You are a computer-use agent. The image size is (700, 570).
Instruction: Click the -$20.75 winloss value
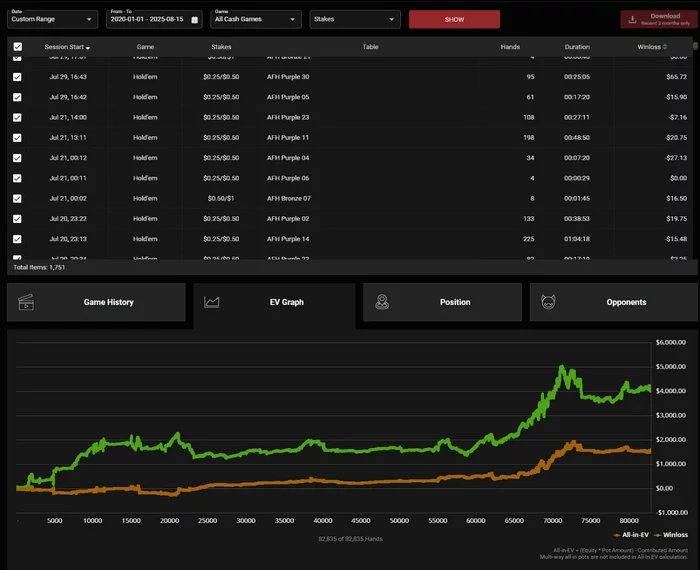pyautogui.click(x=675, y=137)
